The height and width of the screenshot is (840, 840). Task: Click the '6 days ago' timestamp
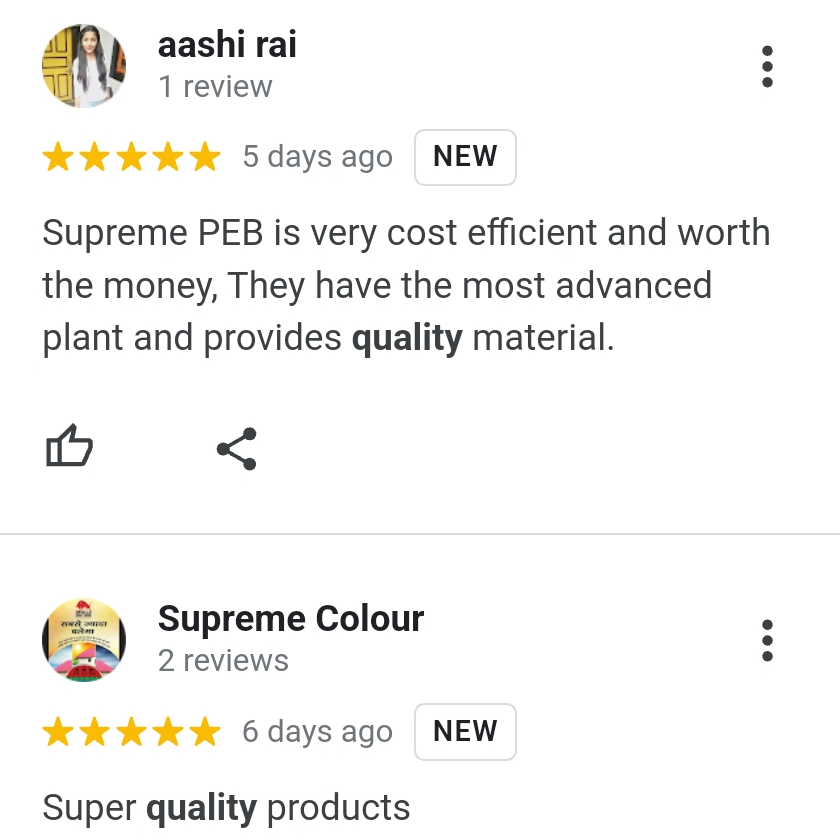coord(318,731)
